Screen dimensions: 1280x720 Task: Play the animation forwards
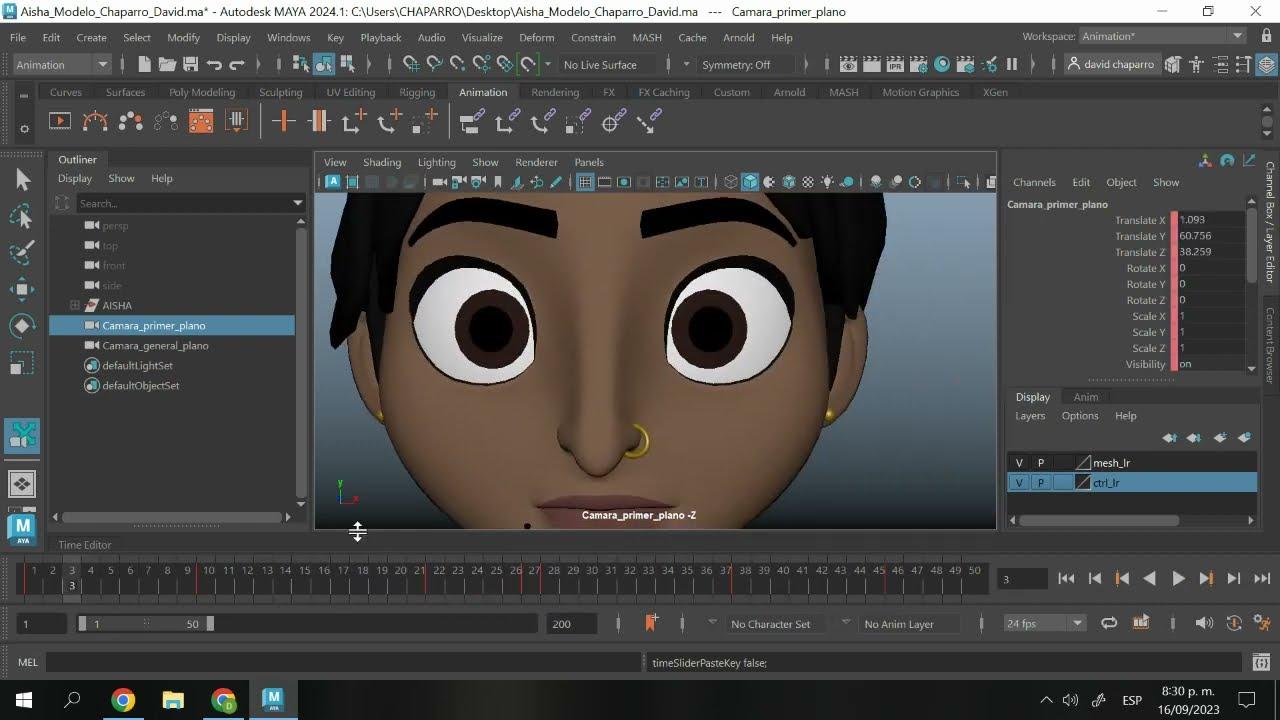click(x=1178, y=578)
